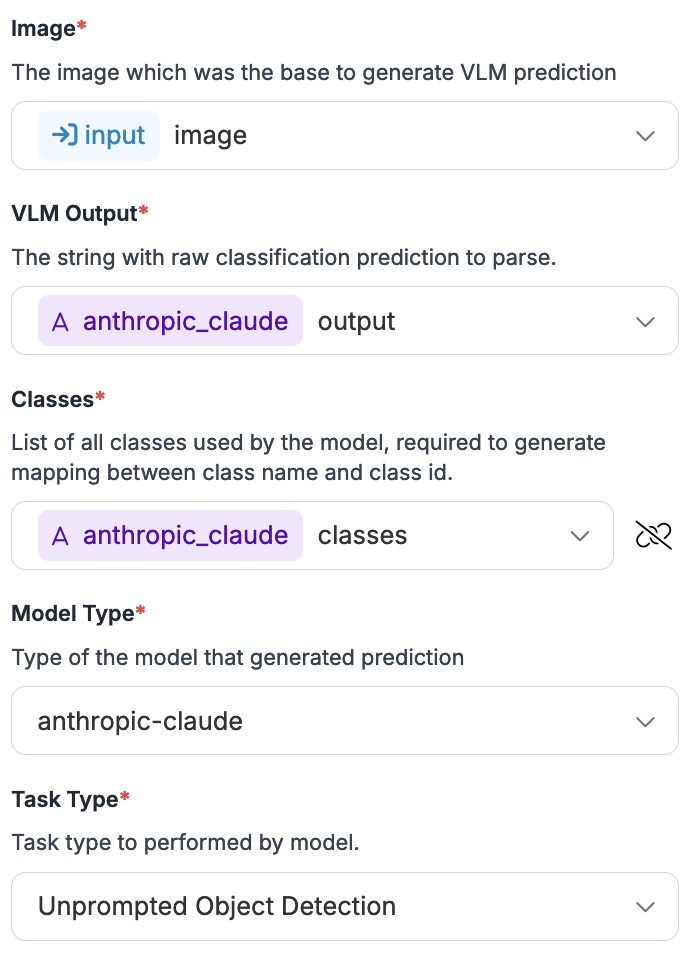
Task: Click the 'Model Type' field label
Action: 72,613
